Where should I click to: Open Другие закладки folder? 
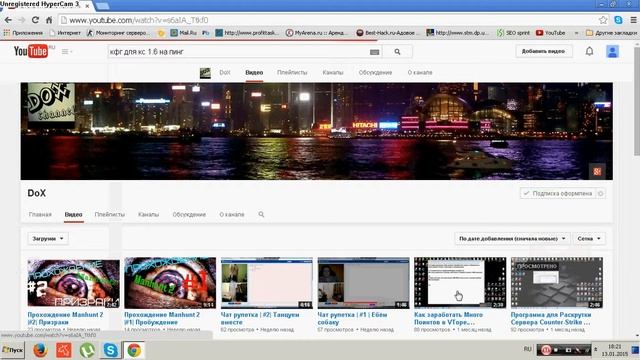611,33
